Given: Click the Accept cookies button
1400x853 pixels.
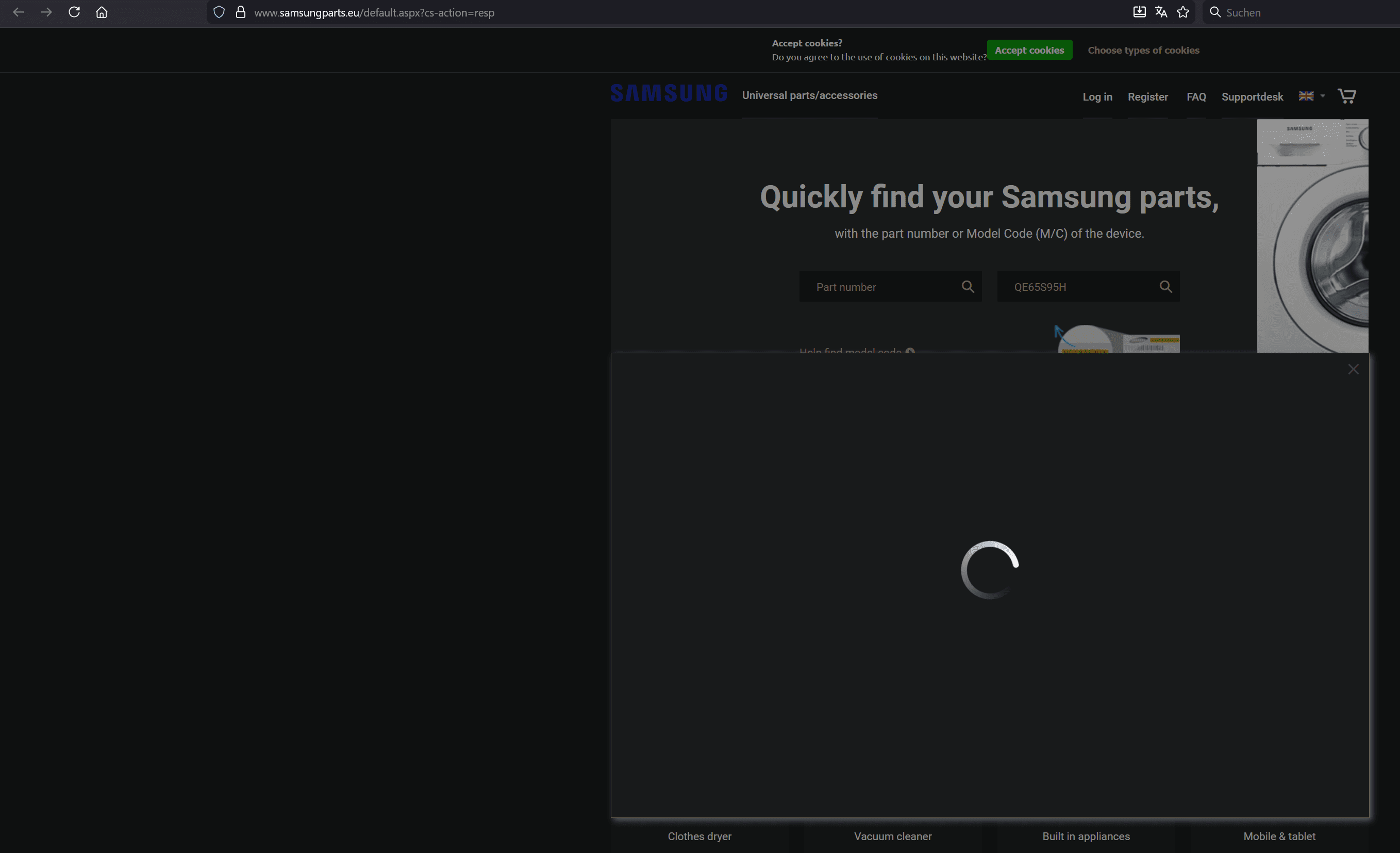Looking at the screenshot, I should point(1029,50).
